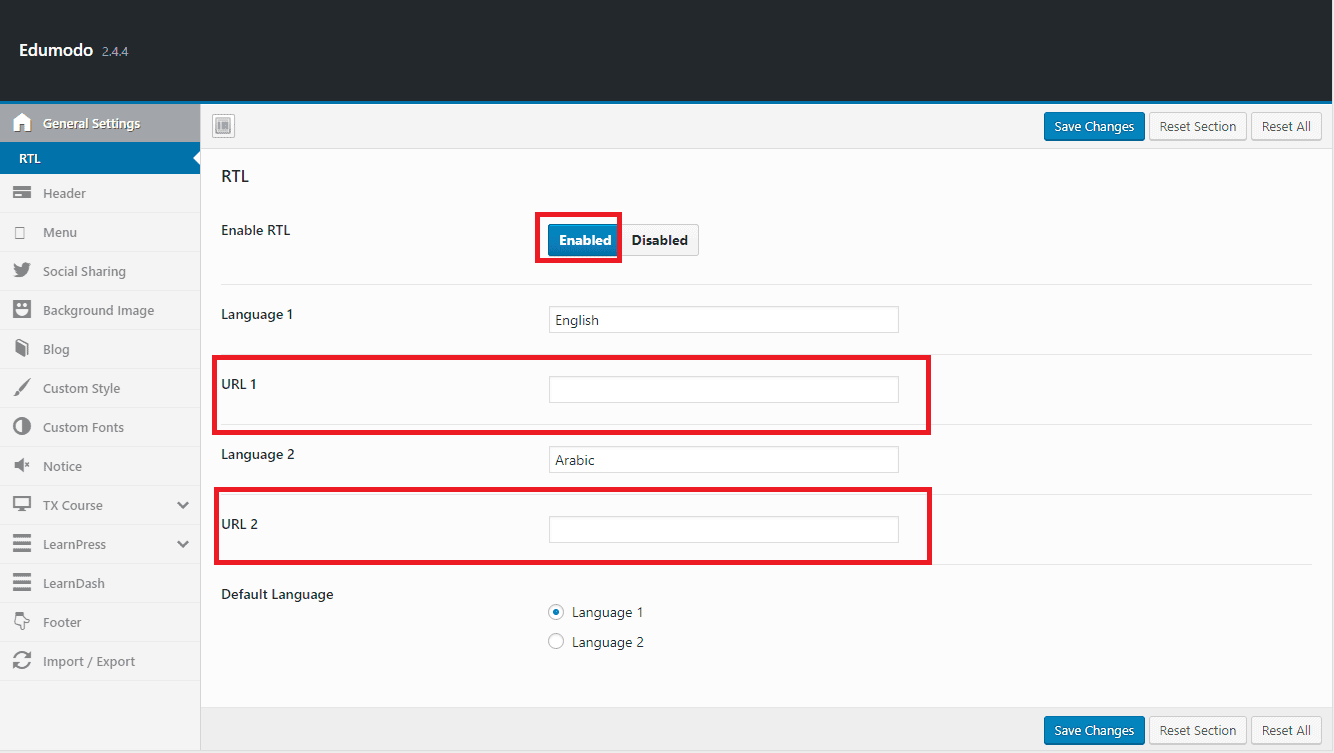Click the top Save Changes button

click(x=1094, y=126)
